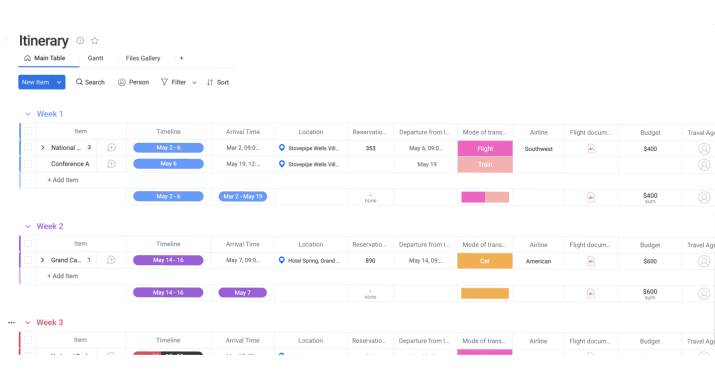This screenshot has height=391, width=715.
Task: Collapse the Week 3 group
Action: [x=28, y=323]
